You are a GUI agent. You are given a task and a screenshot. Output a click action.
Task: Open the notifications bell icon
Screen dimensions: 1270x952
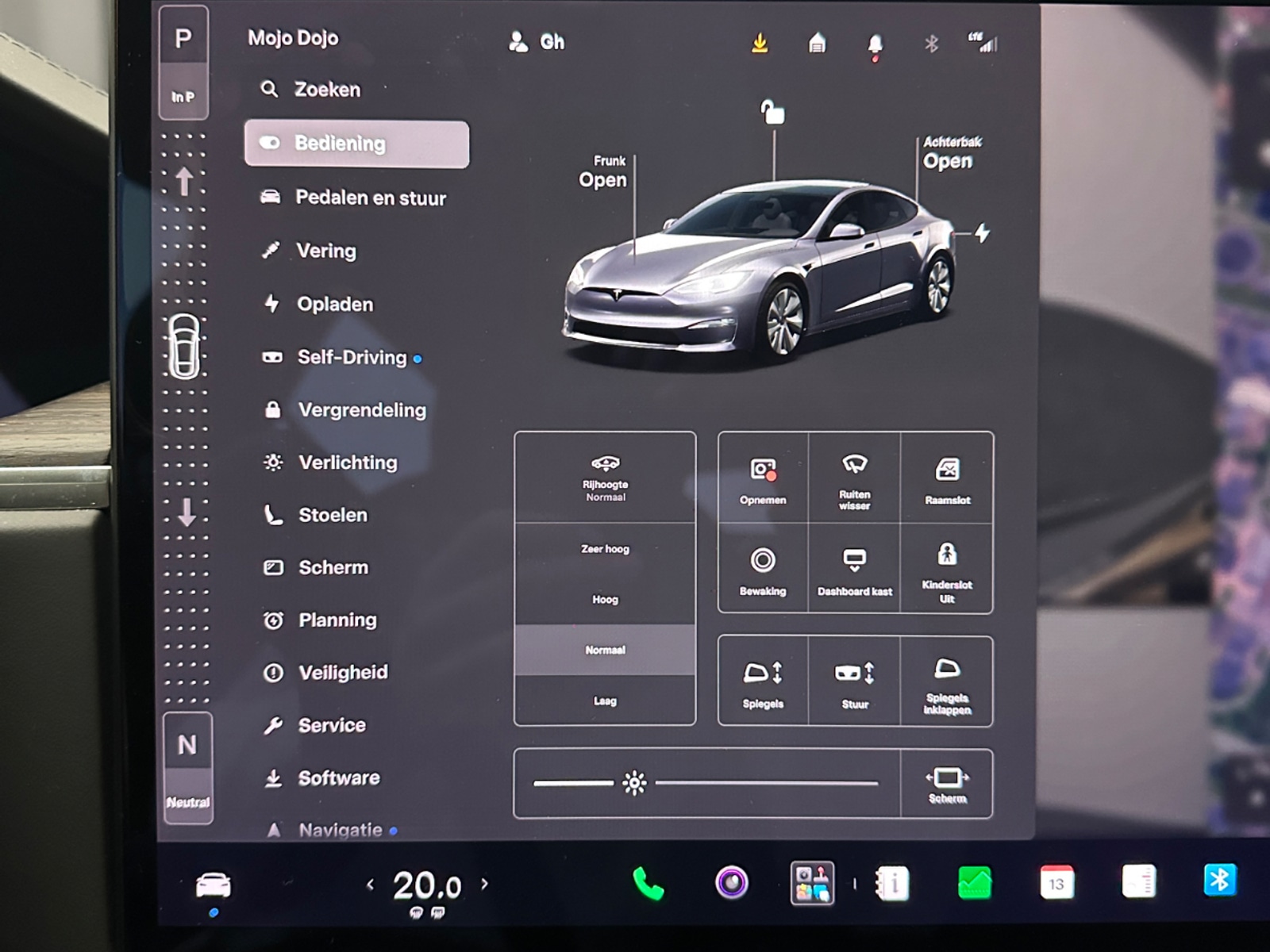coord(875,45)
